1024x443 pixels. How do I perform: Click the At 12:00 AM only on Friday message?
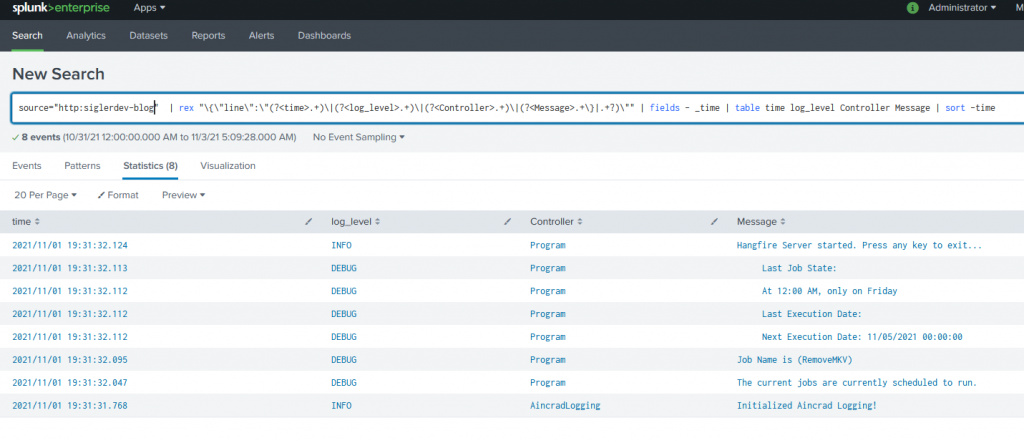coord(829,291)
